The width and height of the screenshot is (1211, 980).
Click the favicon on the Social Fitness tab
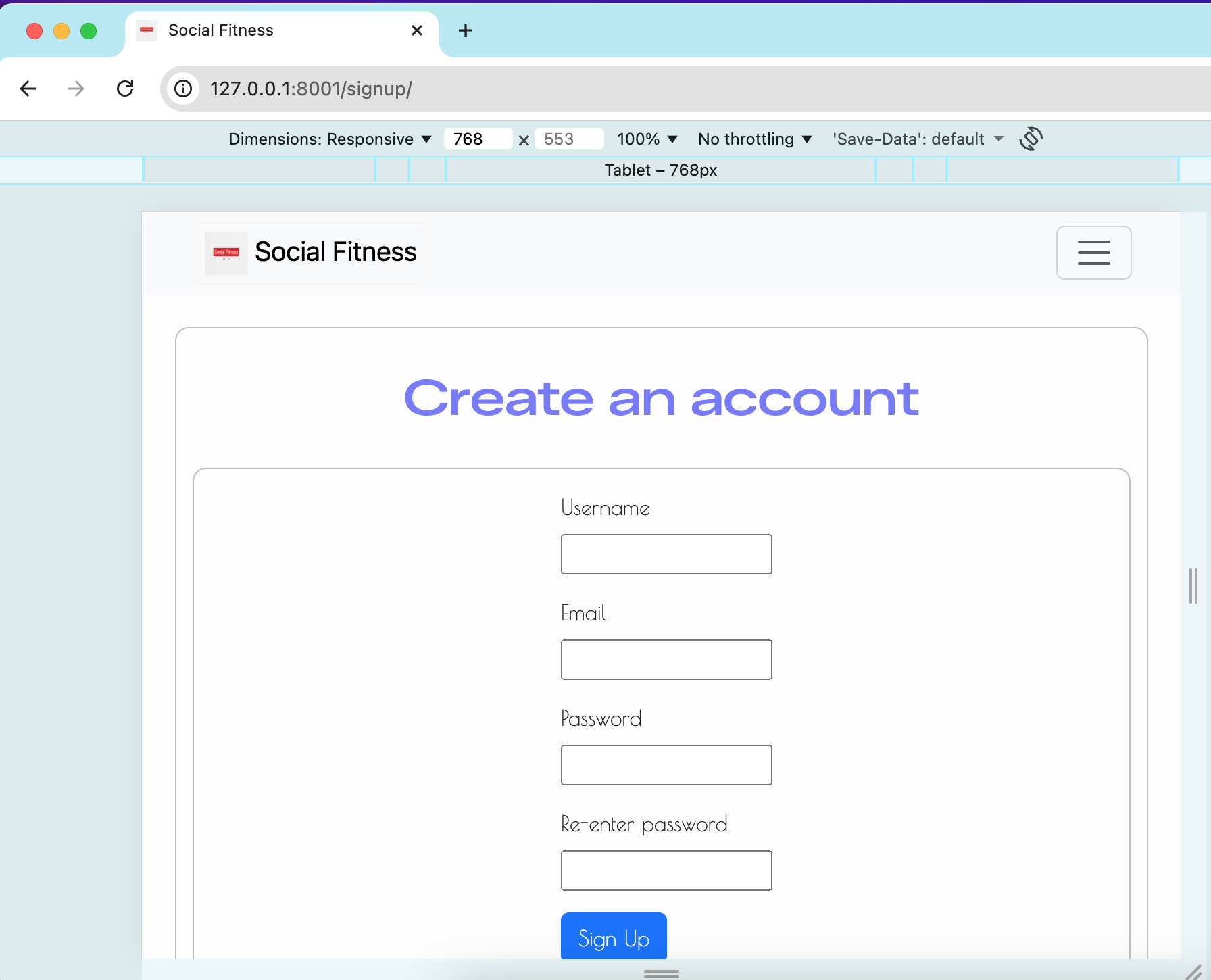tap(147, 30)
